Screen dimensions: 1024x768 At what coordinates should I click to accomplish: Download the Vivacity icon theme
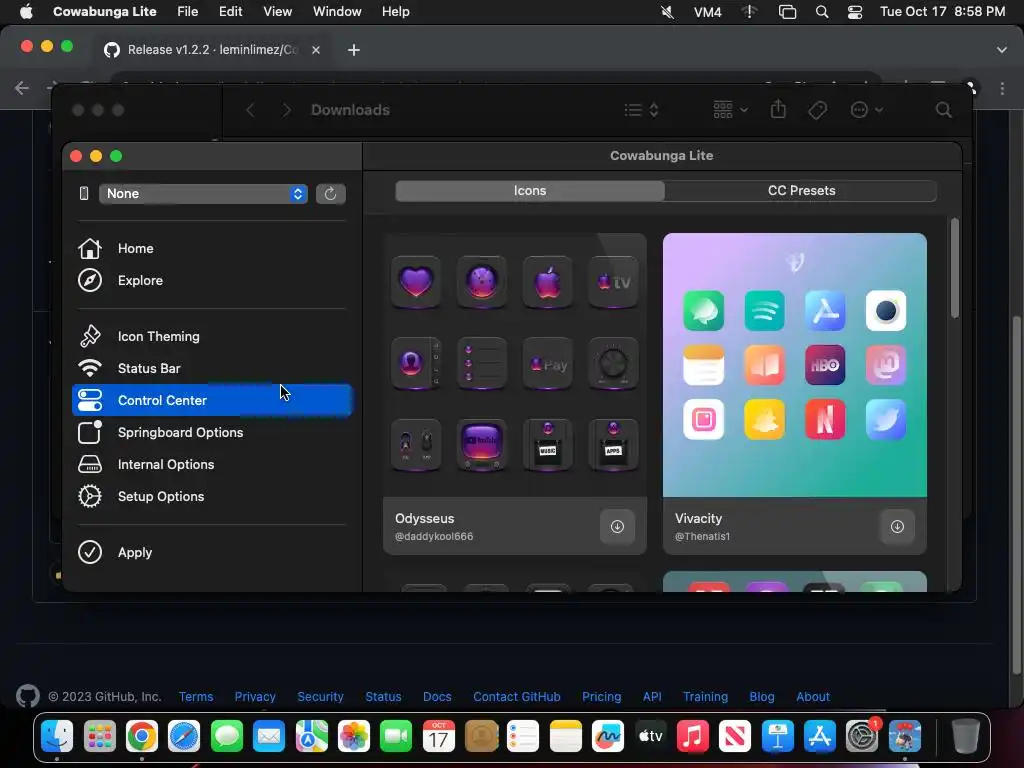click(897, 526)
